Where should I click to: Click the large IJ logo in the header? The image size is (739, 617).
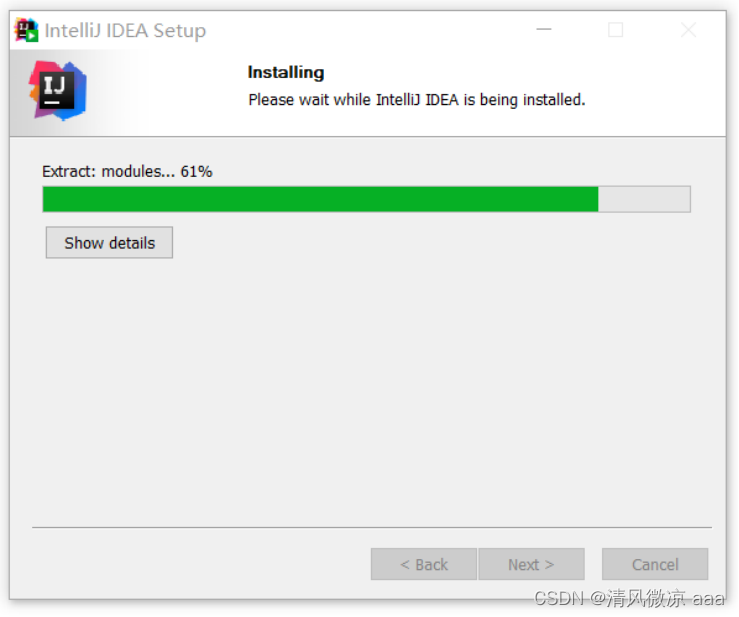click(57, 90)
